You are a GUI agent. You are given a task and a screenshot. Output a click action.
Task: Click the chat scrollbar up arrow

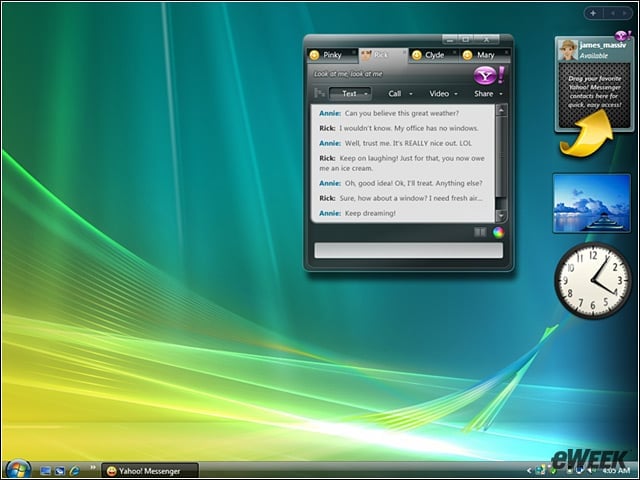click(x=501, y=110)
